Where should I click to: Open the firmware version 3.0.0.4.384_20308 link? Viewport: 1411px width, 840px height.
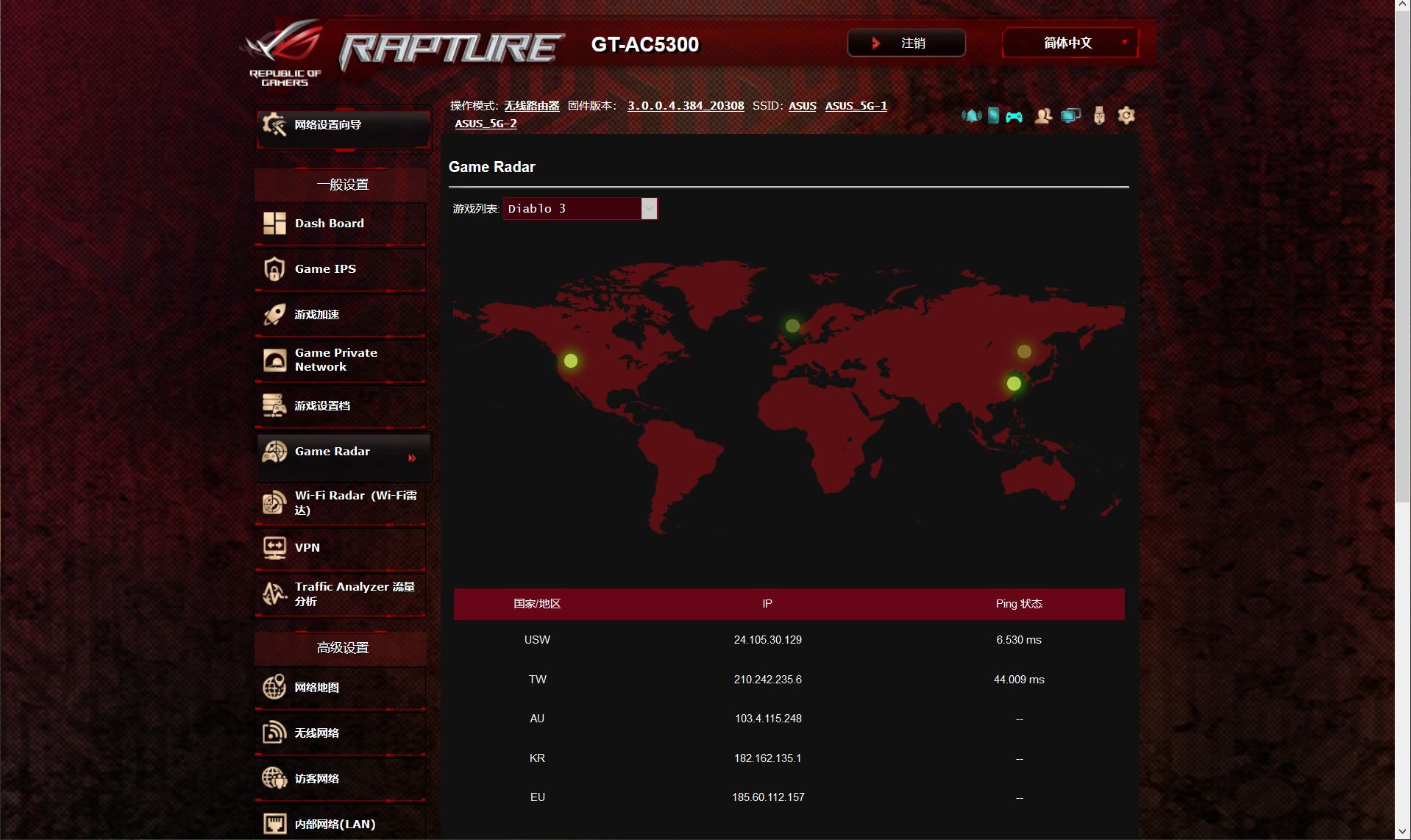click(x=686, y=106)
